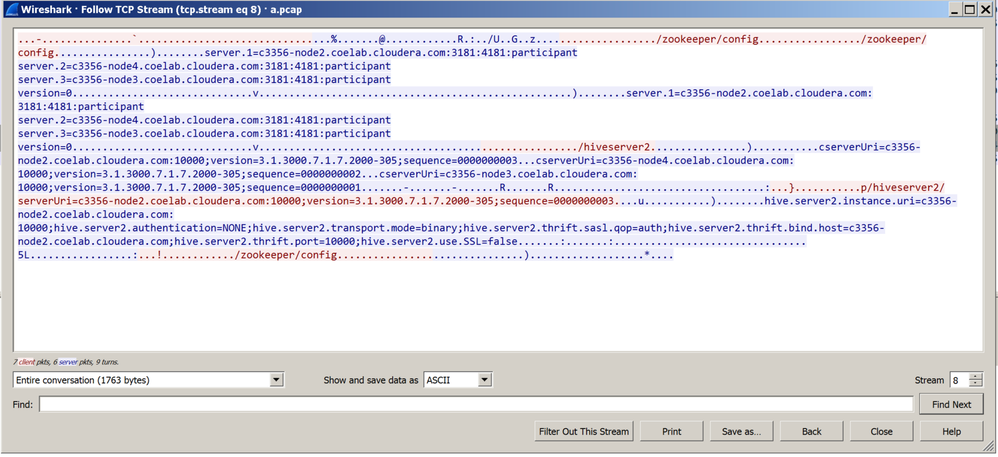Click the Help button
Viewport: 998px width, 457px height.
click(952, 432)
